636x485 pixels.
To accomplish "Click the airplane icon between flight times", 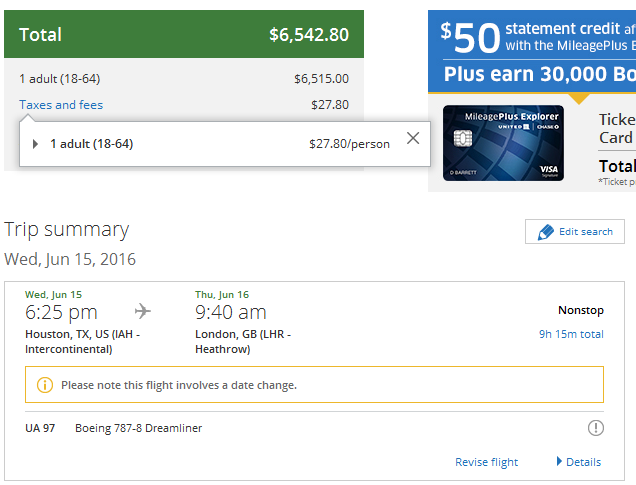I will [x=143, y=310].
